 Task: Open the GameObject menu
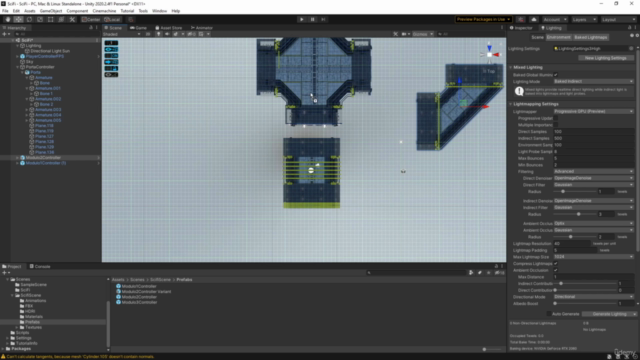[51, 11]
